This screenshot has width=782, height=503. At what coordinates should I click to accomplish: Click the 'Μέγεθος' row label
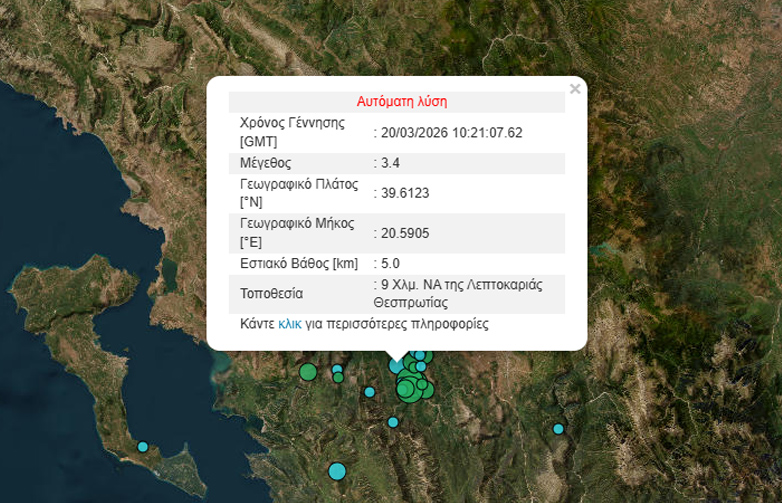tap(266, 163)
